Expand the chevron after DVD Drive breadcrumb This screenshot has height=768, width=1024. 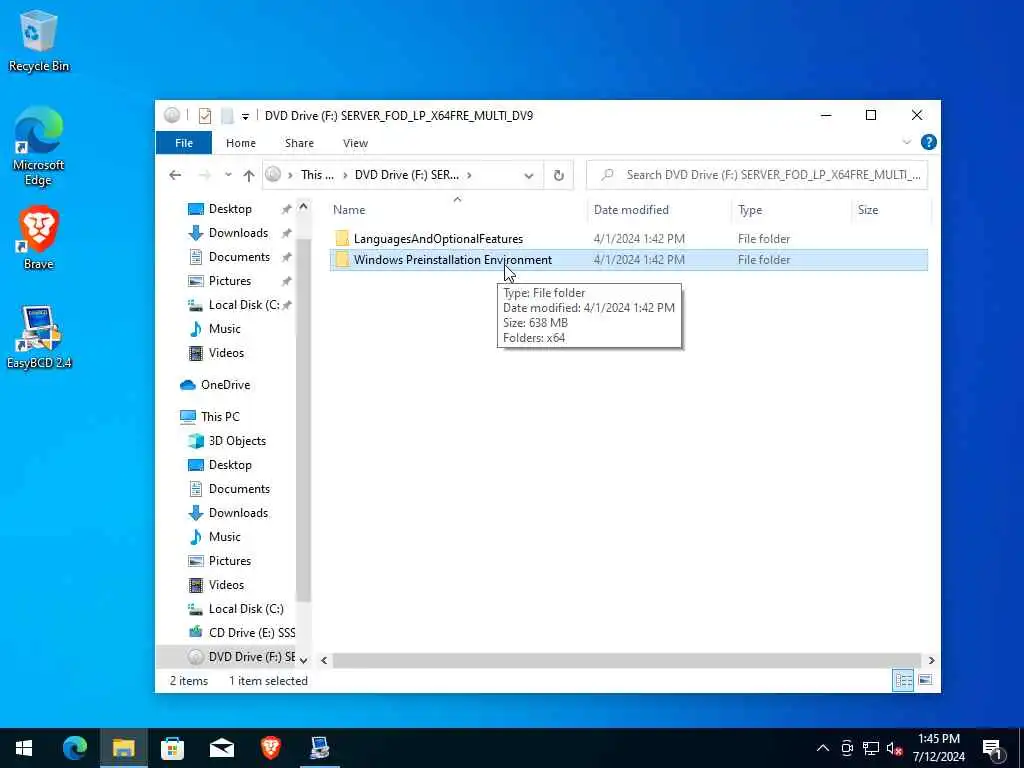(x=469, y=175)
